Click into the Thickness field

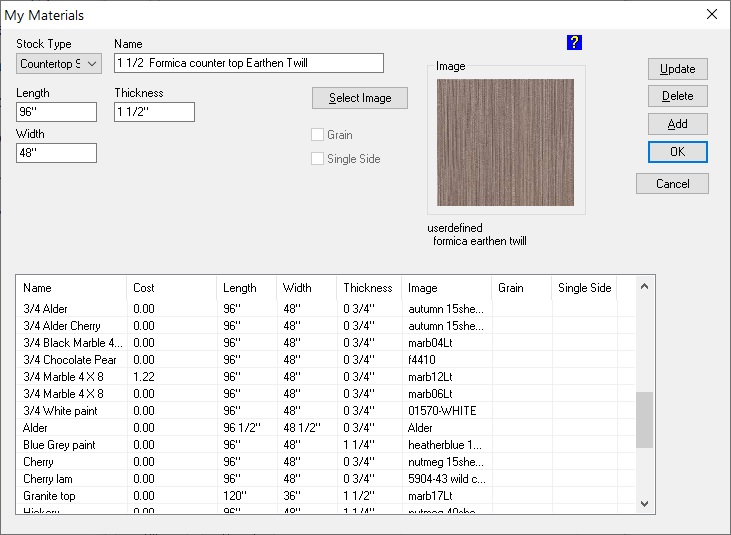coord(154,112)
